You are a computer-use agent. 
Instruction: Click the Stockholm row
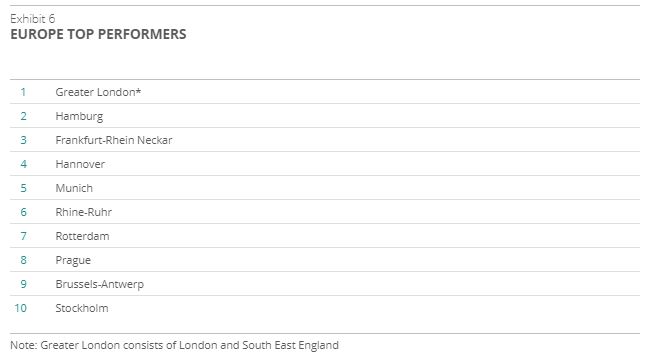[x=325, y=308]
